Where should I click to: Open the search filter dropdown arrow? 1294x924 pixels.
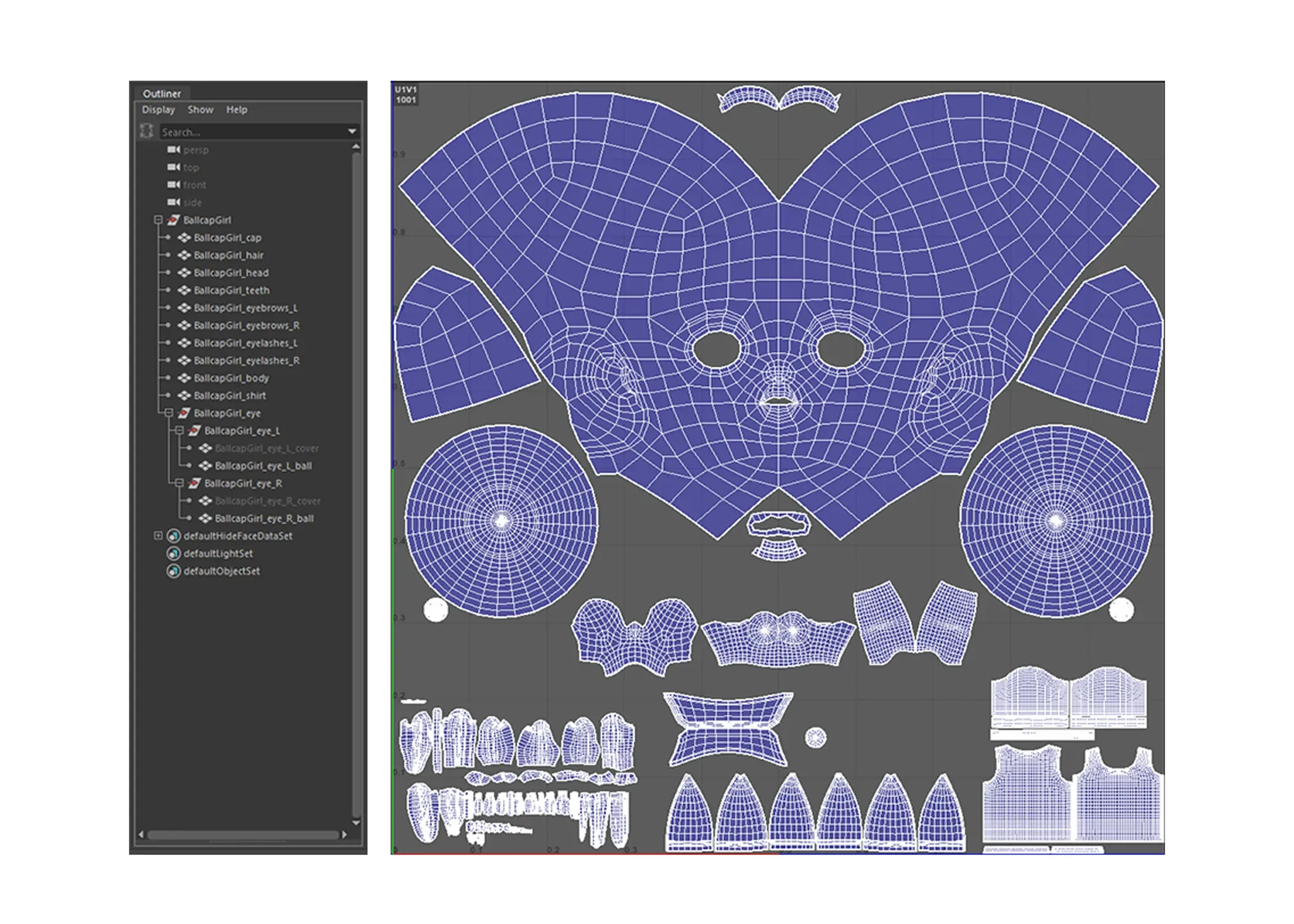coord(352,131)
